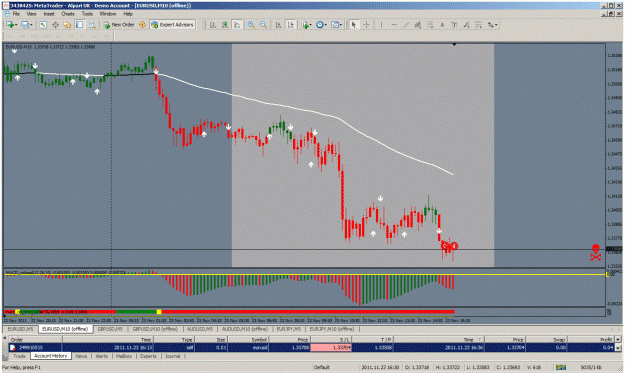Select the Trendline drawing tool
The height and width of the screenshot is (373, 625).
pos(405,25)
